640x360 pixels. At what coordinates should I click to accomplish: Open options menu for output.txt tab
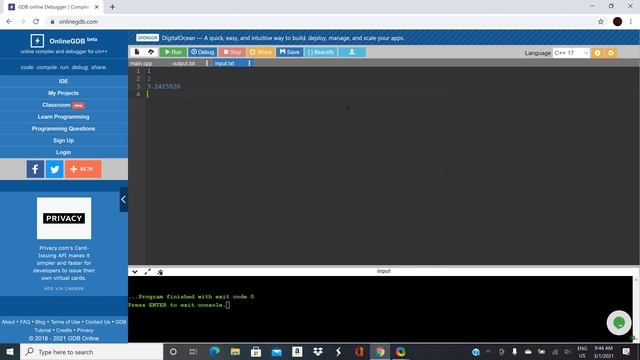[x=207, y=63]
